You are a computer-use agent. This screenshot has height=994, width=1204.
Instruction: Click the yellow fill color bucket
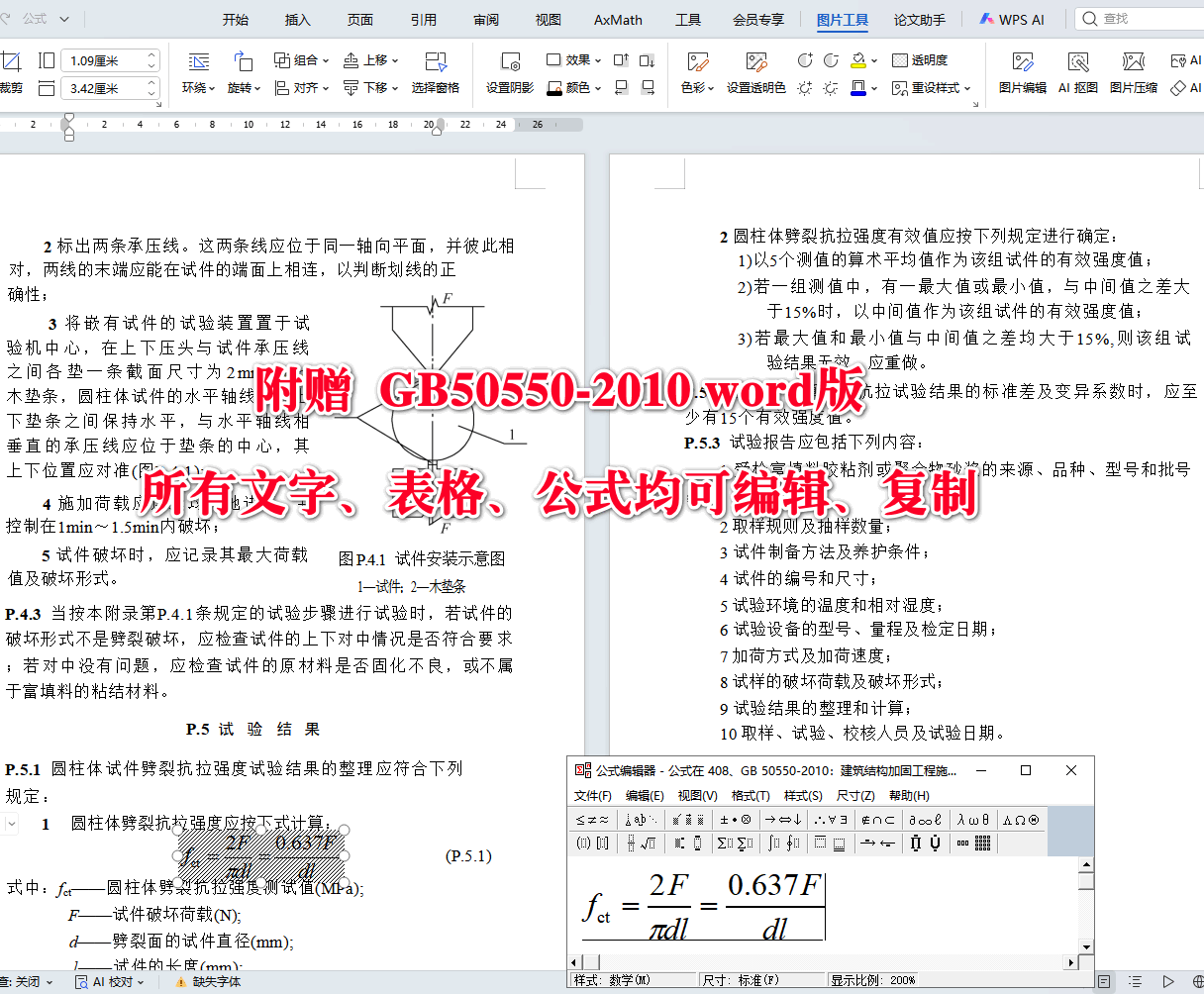pyautogui.click(x=857, y=60)
